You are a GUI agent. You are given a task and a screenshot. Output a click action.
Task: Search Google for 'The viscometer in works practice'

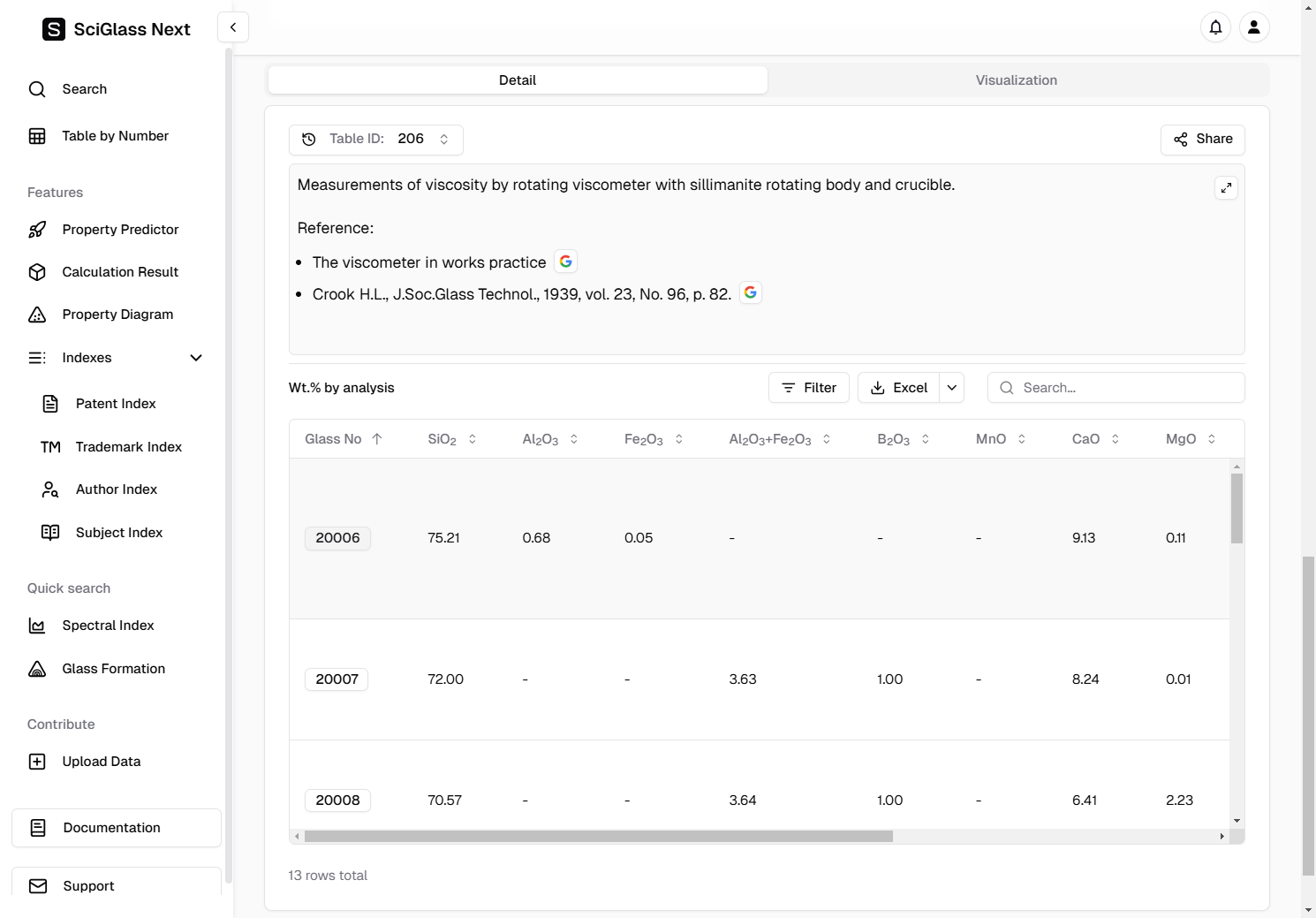[566, 262]
